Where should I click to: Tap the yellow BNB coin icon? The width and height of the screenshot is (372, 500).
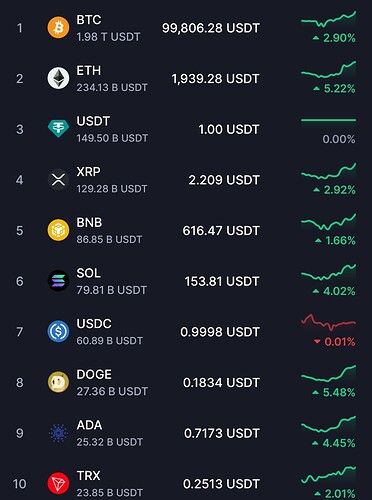tap(58, 230)
